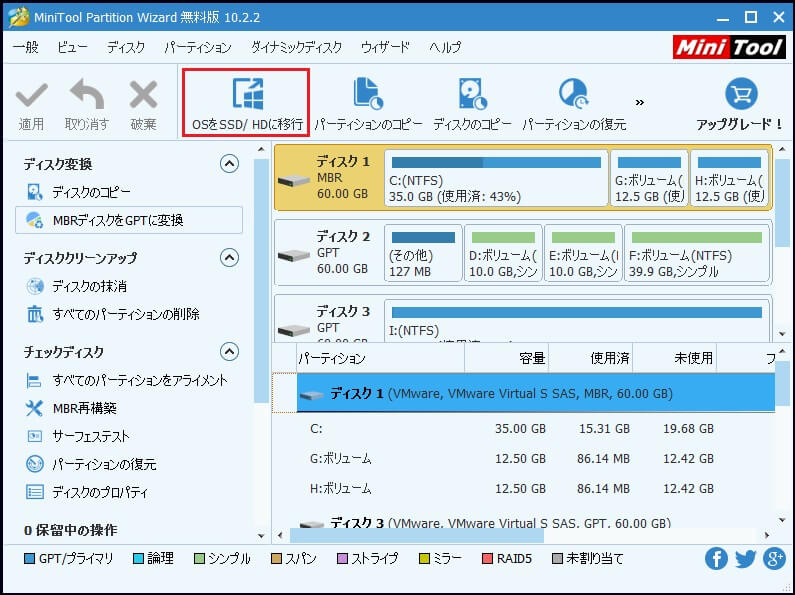The width and height of the screenshot is (795, 595).
Task: Collapse the チェックディスク section
Action: 229,351
